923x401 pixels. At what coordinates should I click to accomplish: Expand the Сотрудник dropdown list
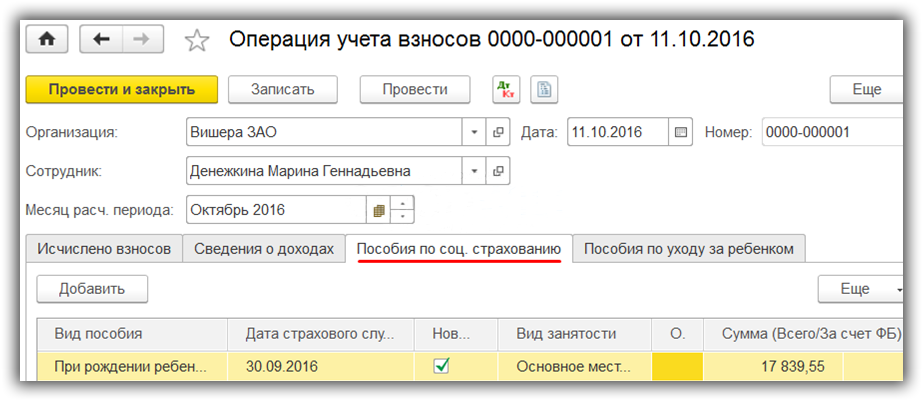474,171
